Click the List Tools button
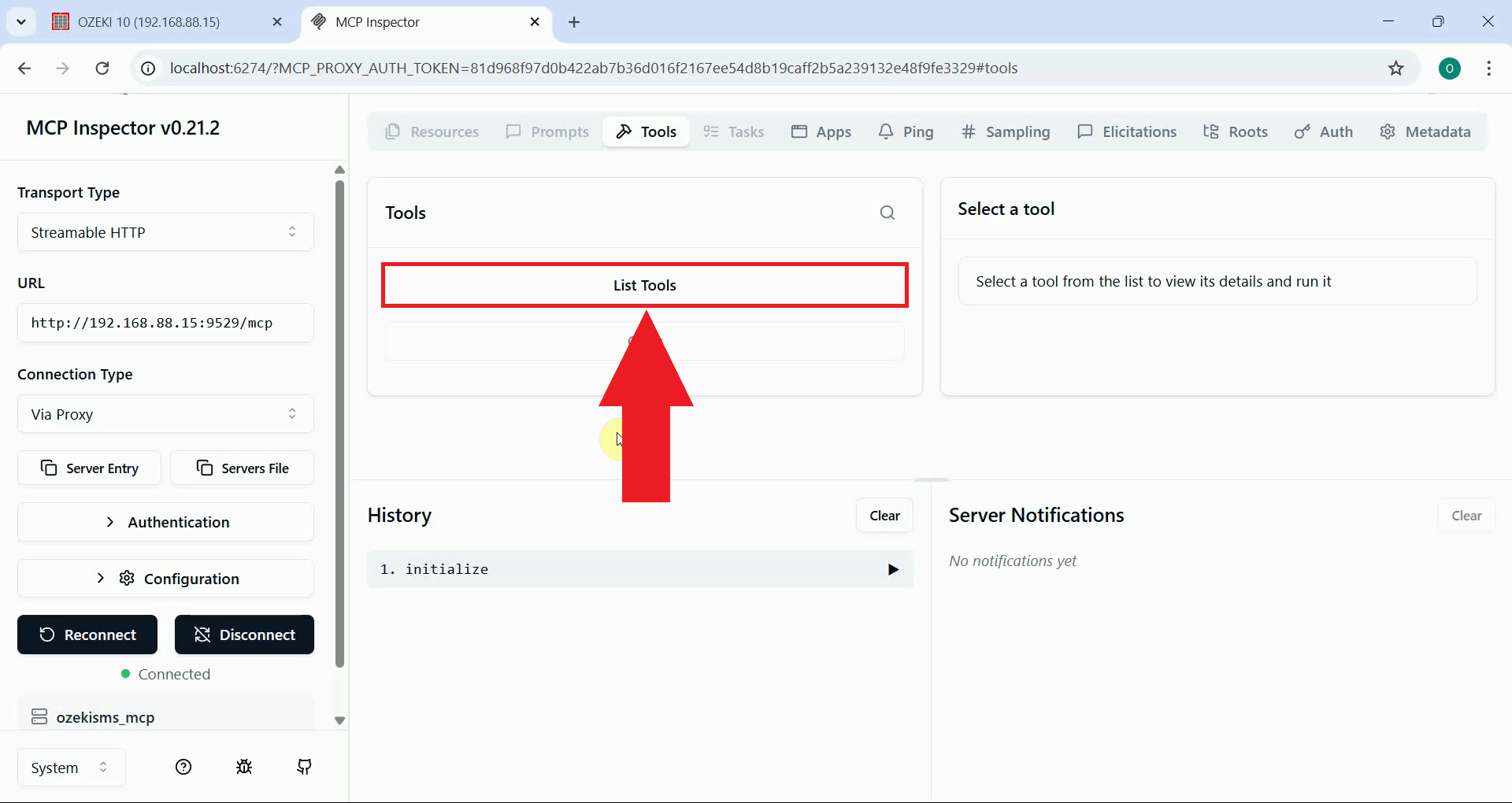The width and height of the screenshot is (1512, 803). 644,285
